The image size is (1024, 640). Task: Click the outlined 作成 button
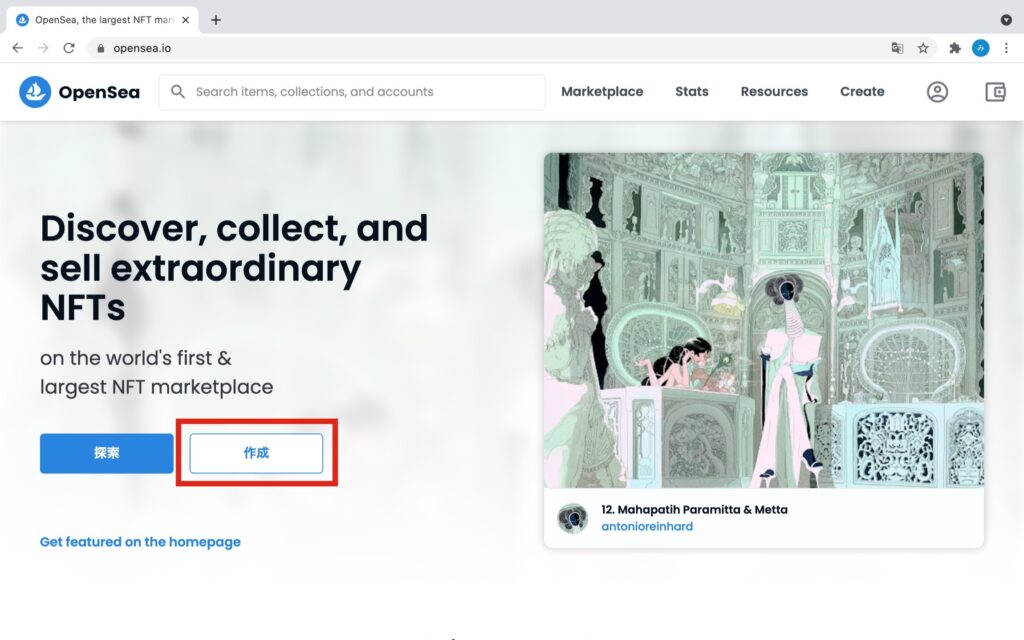click(x=256, y=453)
